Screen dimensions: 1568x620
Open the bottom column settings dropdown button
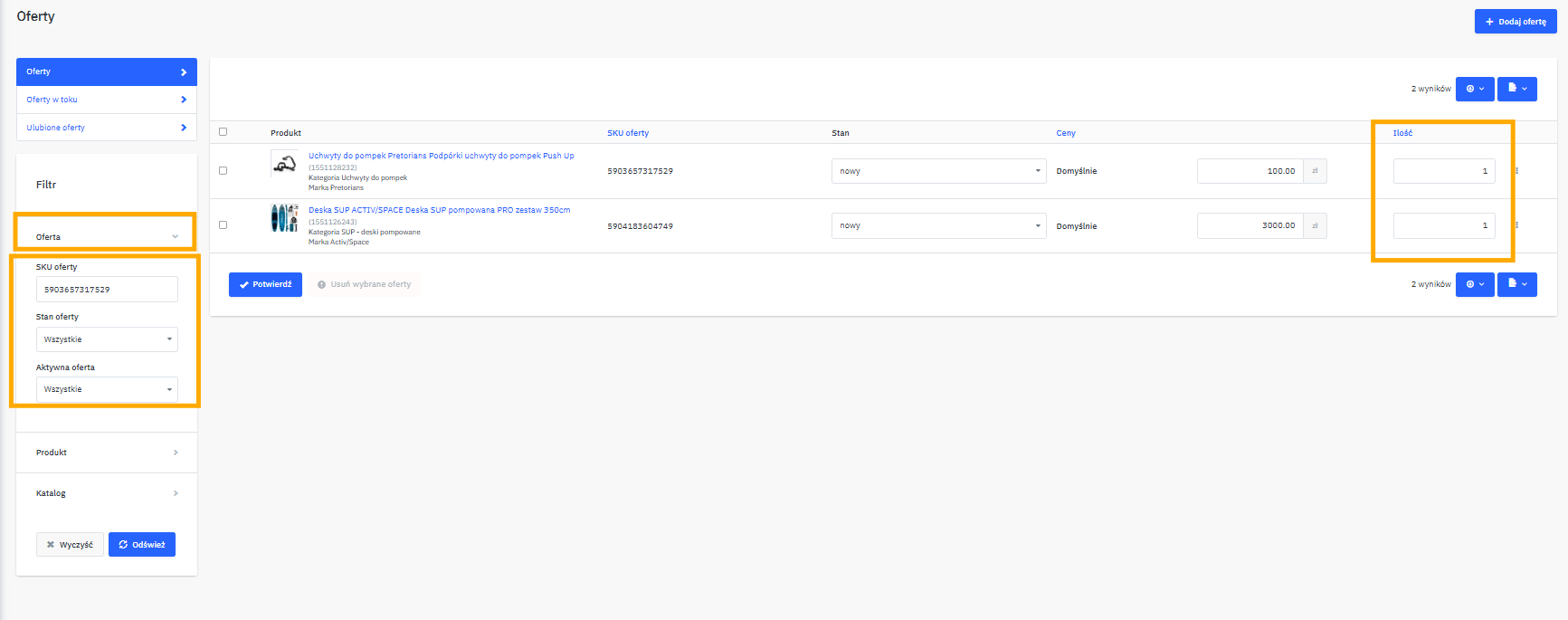tap(1474, 284)
